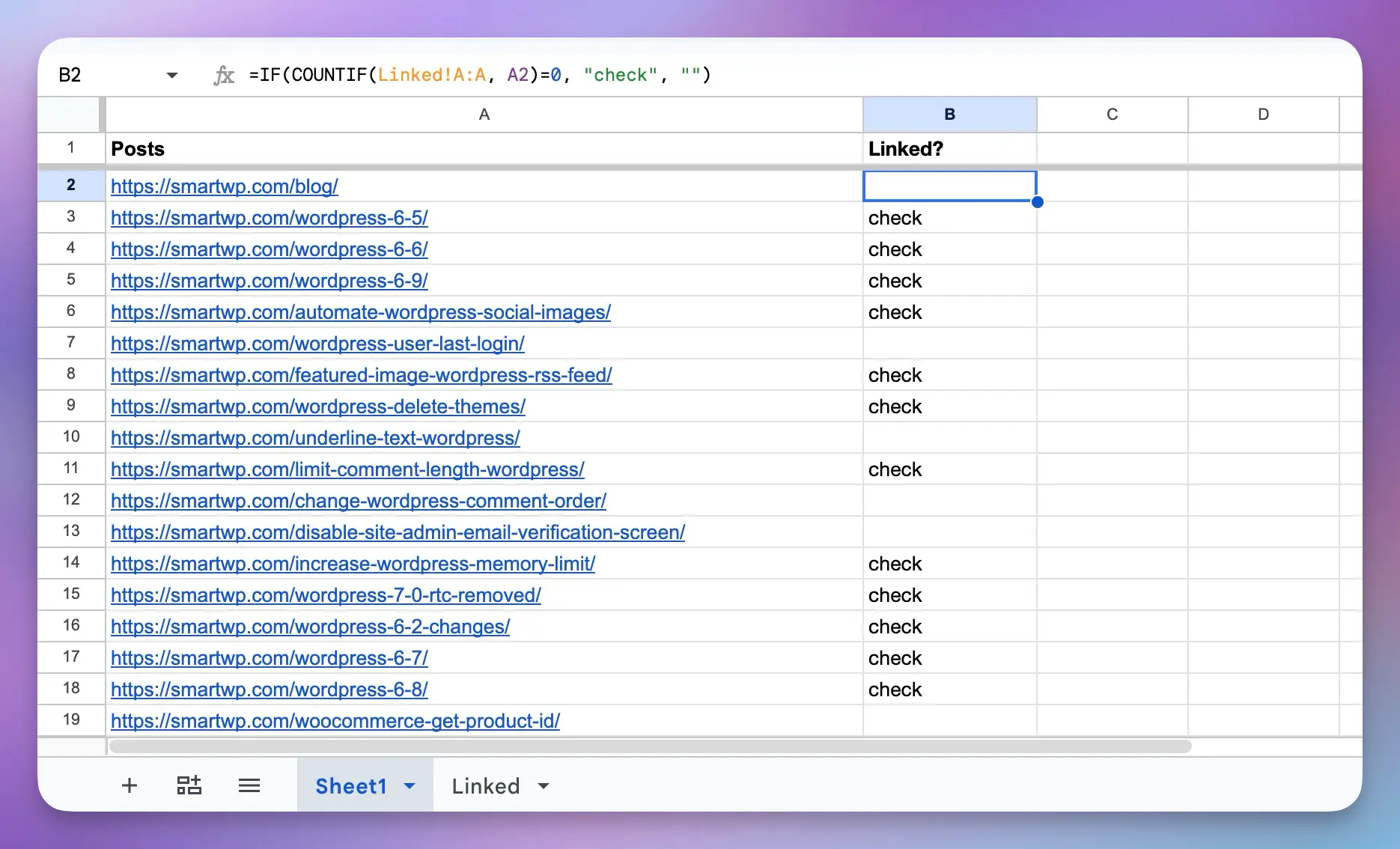Select column D header

click(x=1264, y=115)
